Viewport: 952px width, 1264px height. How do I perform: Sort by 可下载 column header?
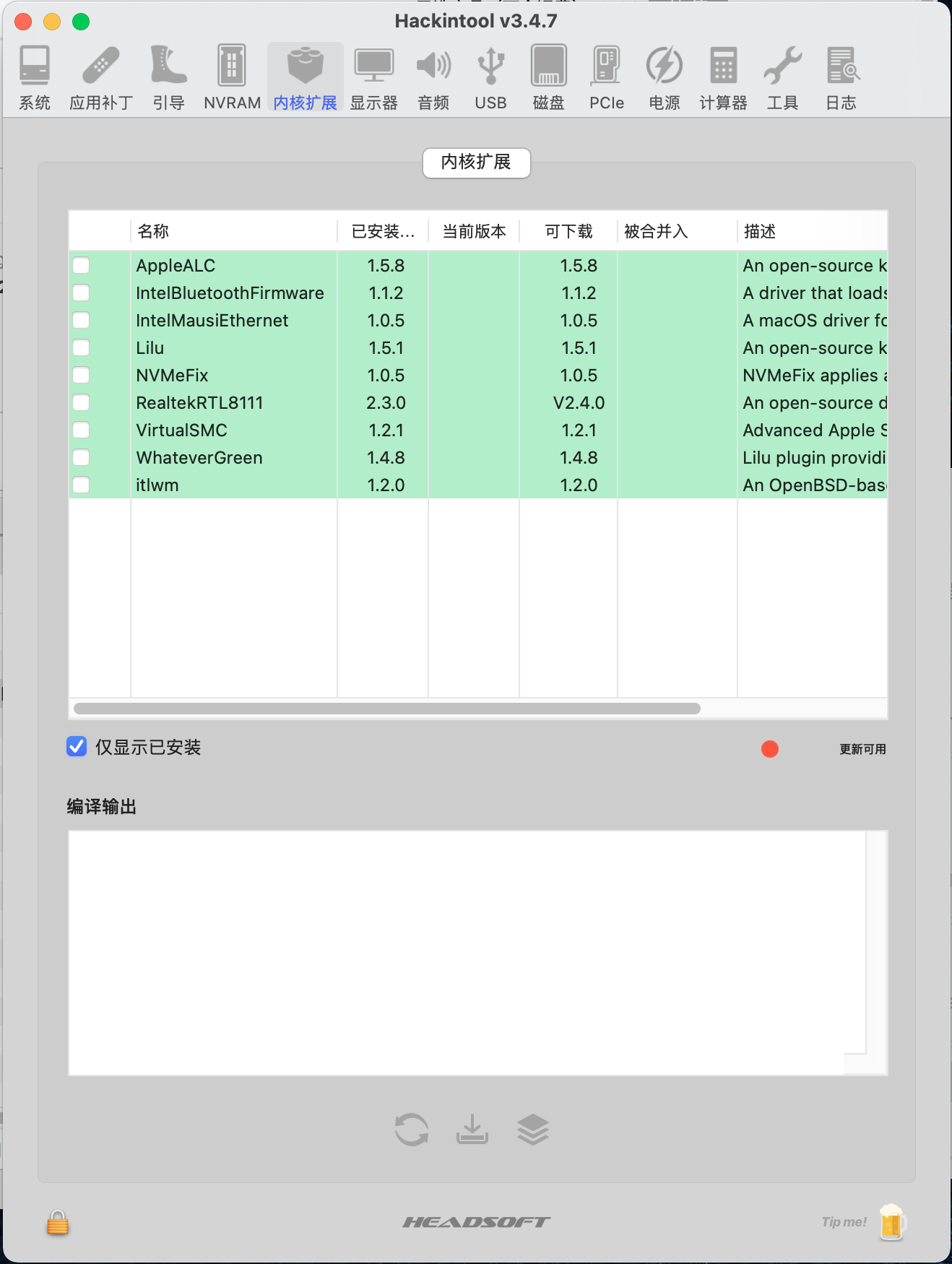pyautogui.click(x=568, y=231)
